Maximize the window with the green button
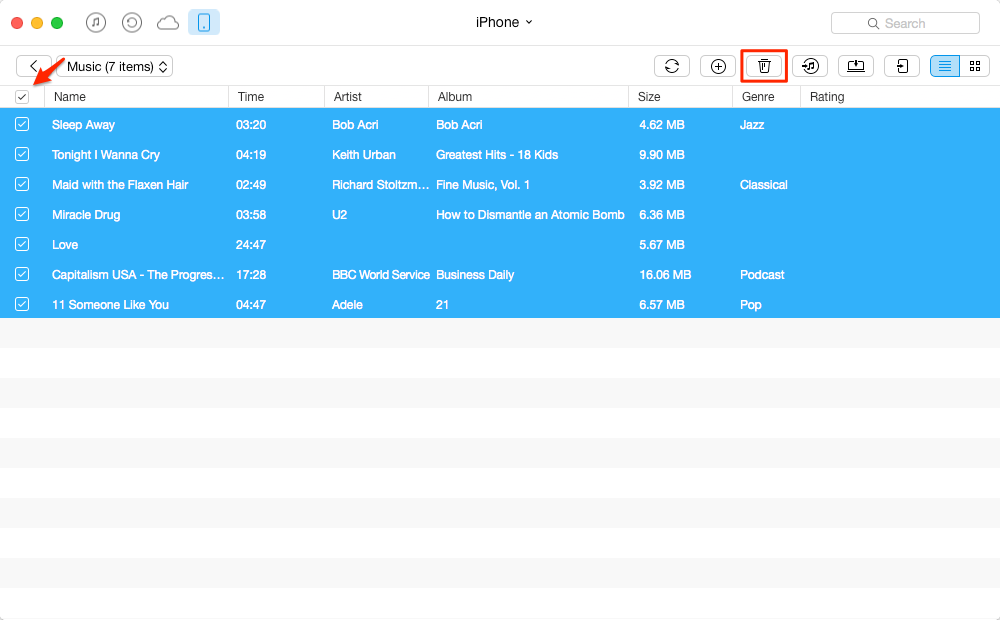Image resolution: width=1000 pixels, height=620 pixels. pyautogui.click(x=57, y=23)
